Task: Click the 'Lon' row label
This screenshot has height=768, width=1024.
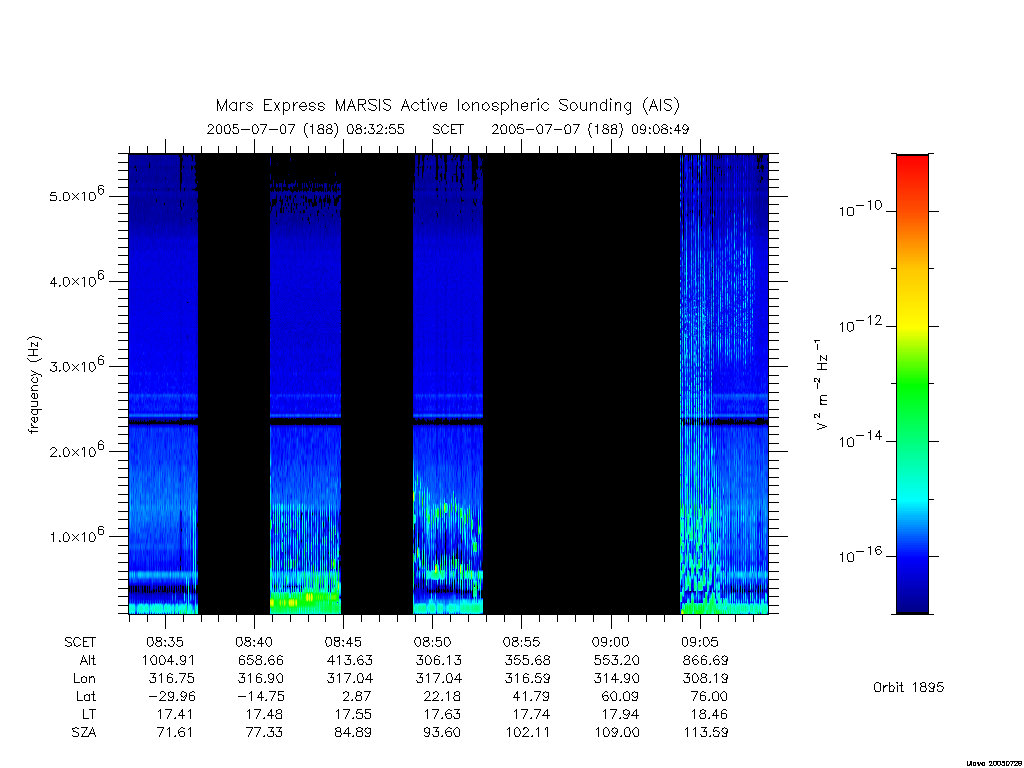Action: click(x=84, y=679)
